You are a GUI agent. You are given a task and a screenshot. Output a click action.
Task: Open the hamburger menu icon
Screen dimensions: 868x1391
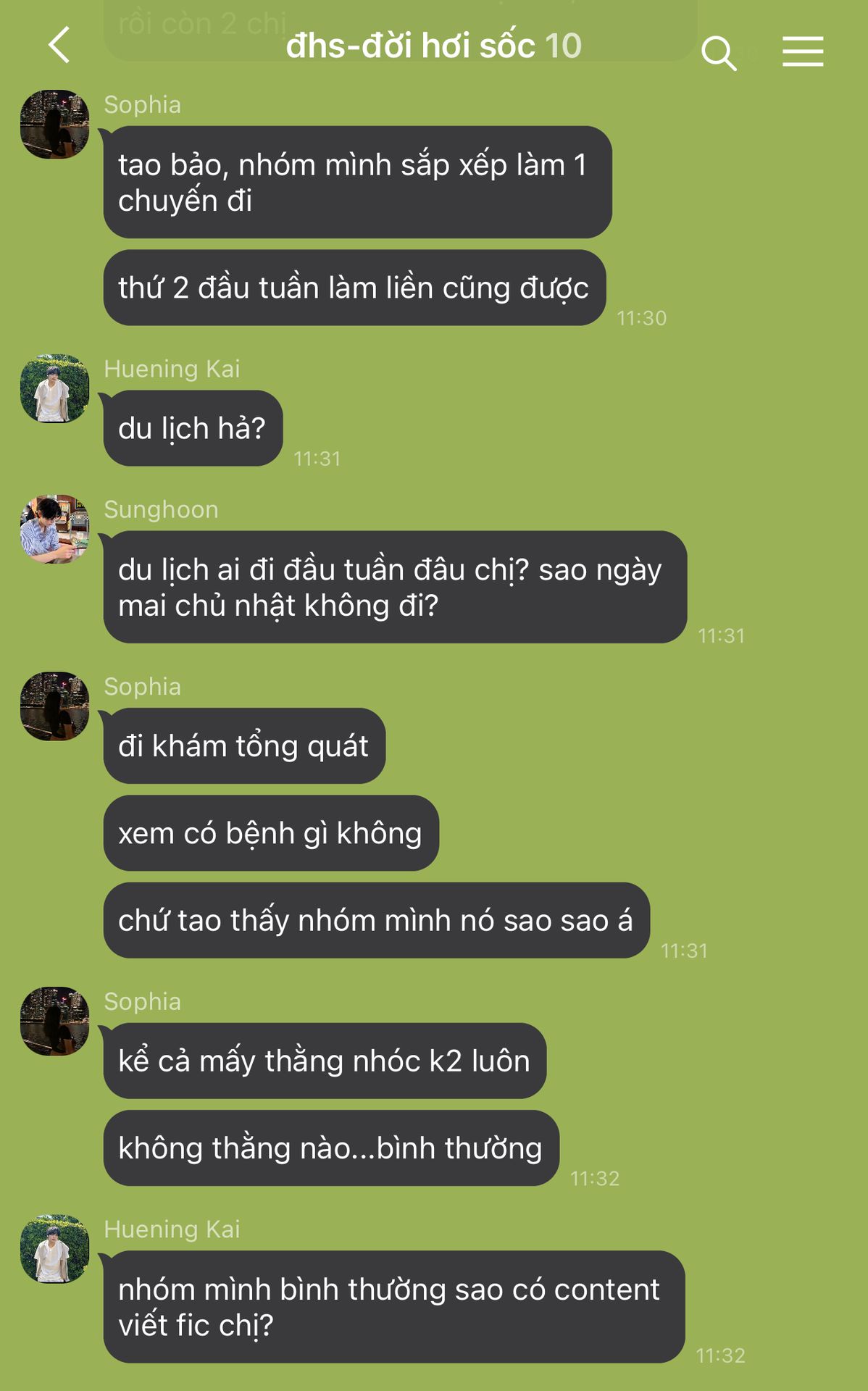click(803, 52)
